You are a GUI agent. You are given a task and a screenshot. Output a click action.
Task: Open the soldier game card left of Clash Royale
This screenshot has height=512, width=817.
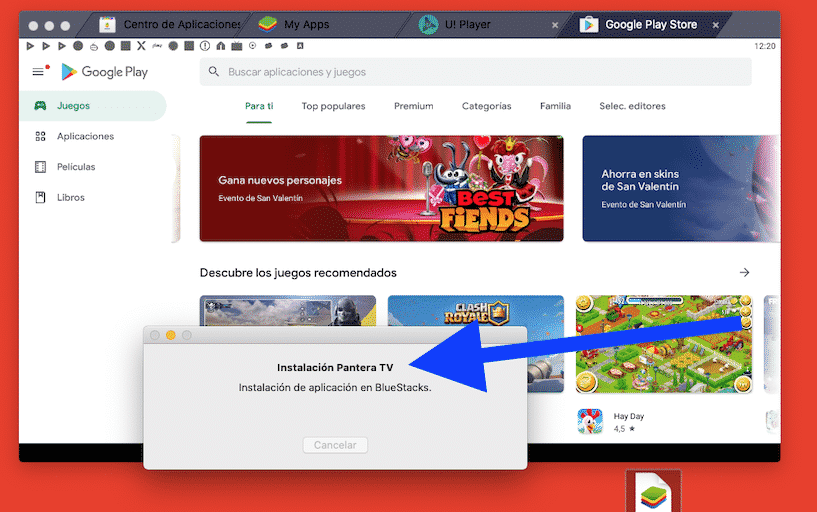288,311
